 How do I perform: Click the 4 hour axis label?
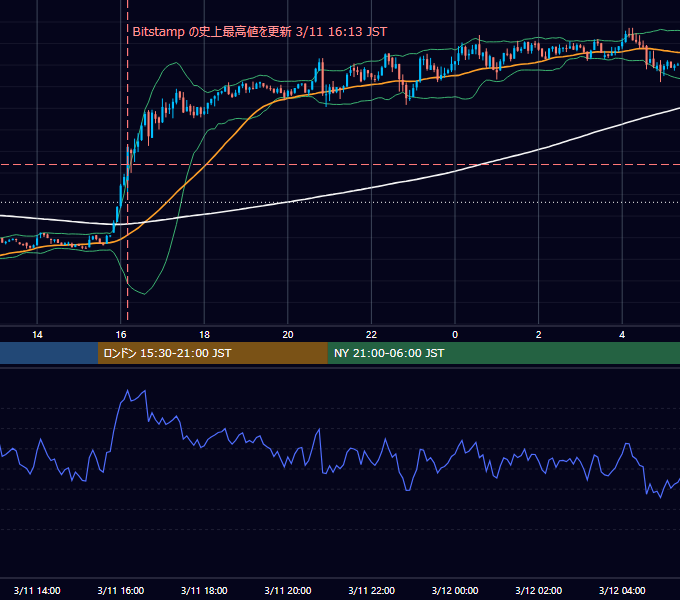click(x=622, y=335)
